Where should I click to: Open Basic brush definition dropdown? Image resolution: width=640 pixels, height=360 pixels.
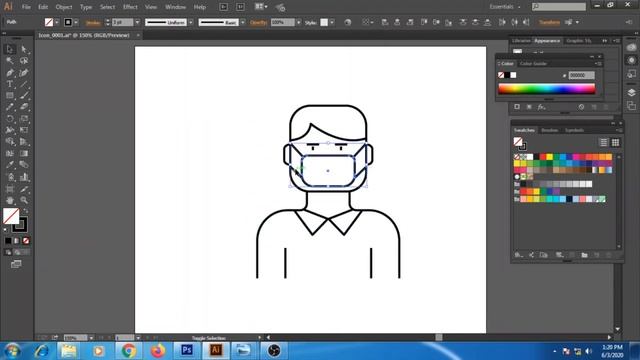point(243,22)
